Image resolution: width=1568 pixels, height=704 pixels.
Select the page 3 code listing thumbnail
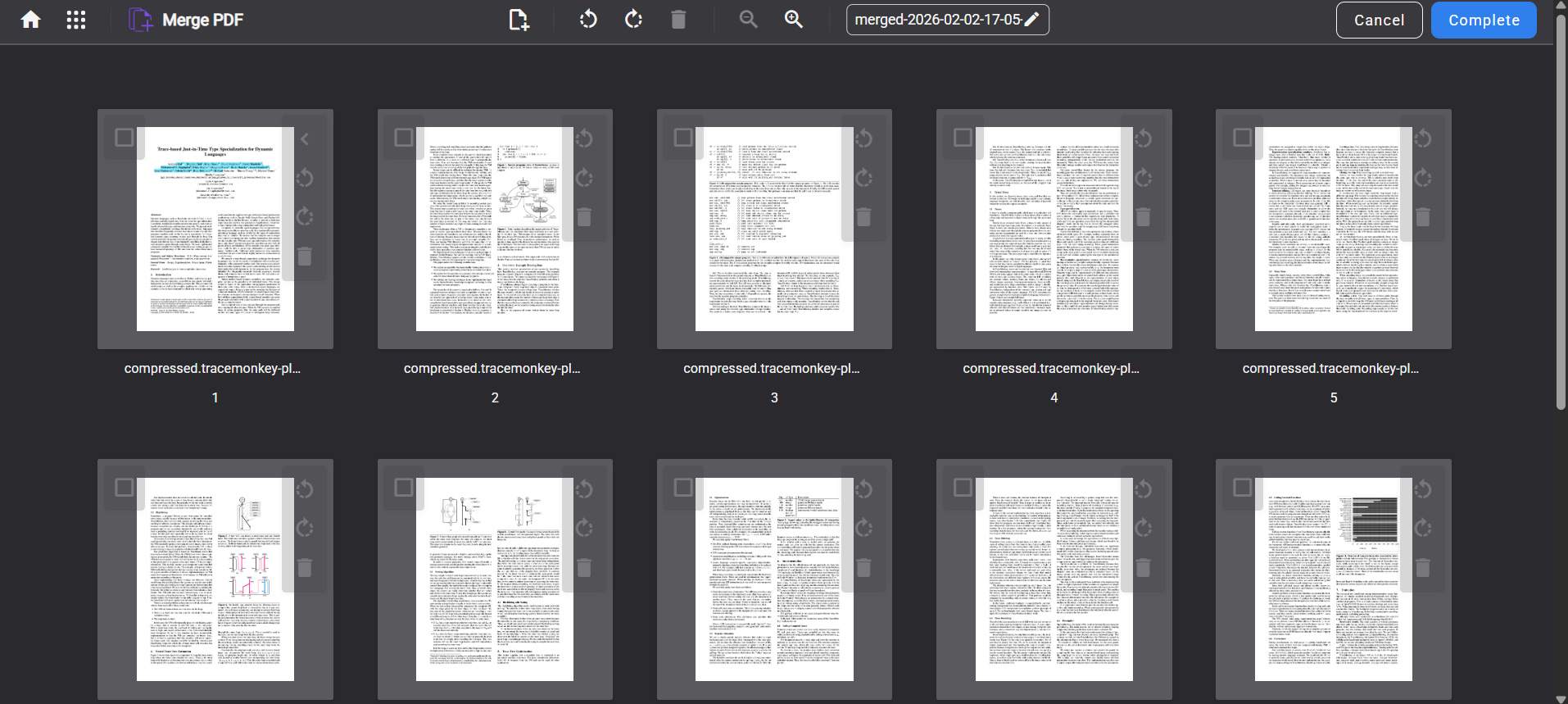[774, 229]
